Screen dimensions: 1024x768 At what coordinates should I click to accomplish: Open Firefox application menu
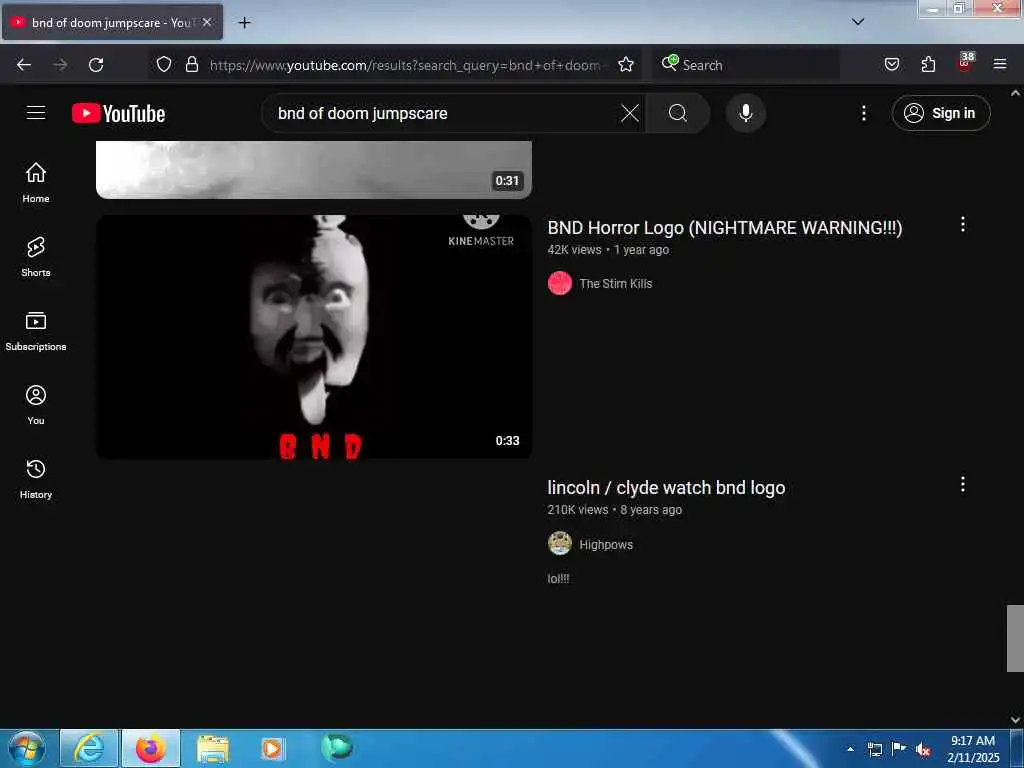[x=1000, y=64]
